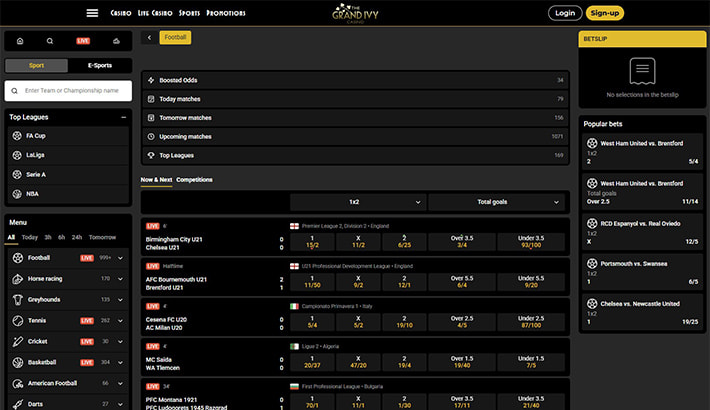The width and height of the screenshot is (710, 410).
Task: Open the Boosted Odds row
Action: [x=355, y=80]
